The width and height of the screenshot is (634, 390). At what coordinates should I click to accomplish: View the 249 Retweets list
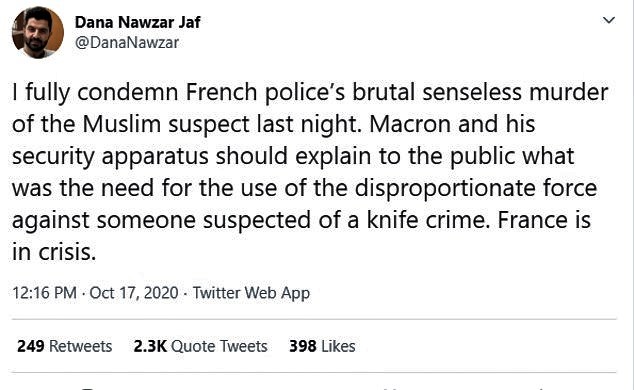click(65, 346)
